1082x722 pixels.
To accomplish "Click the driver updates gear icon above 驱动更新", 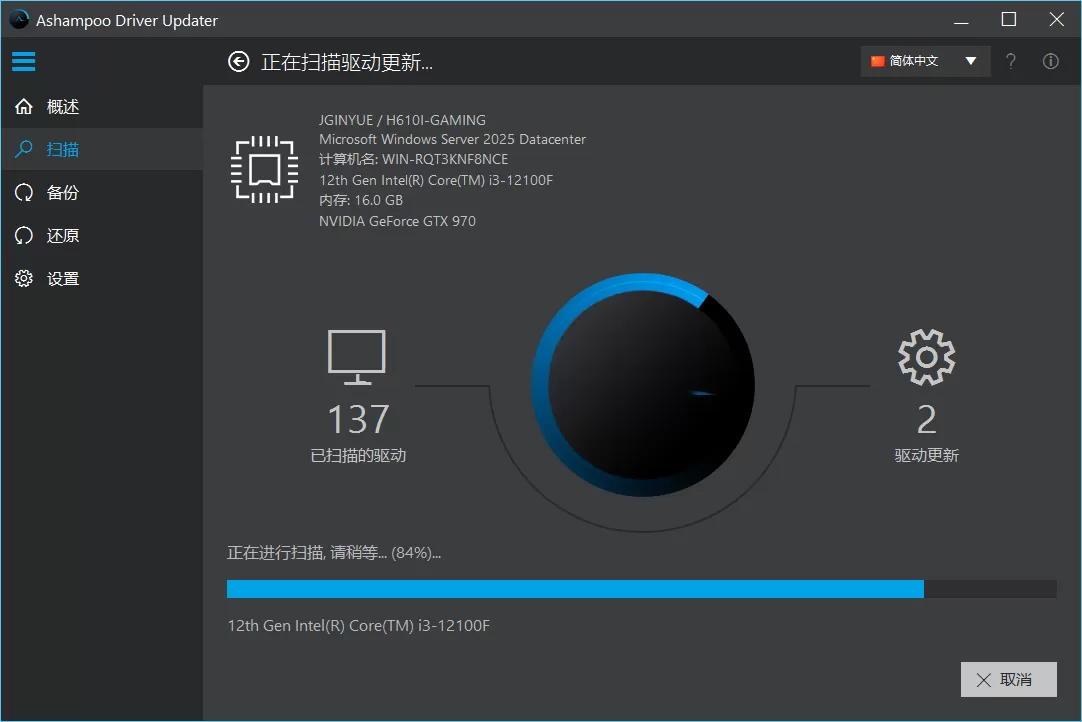I will coord(926,356).
